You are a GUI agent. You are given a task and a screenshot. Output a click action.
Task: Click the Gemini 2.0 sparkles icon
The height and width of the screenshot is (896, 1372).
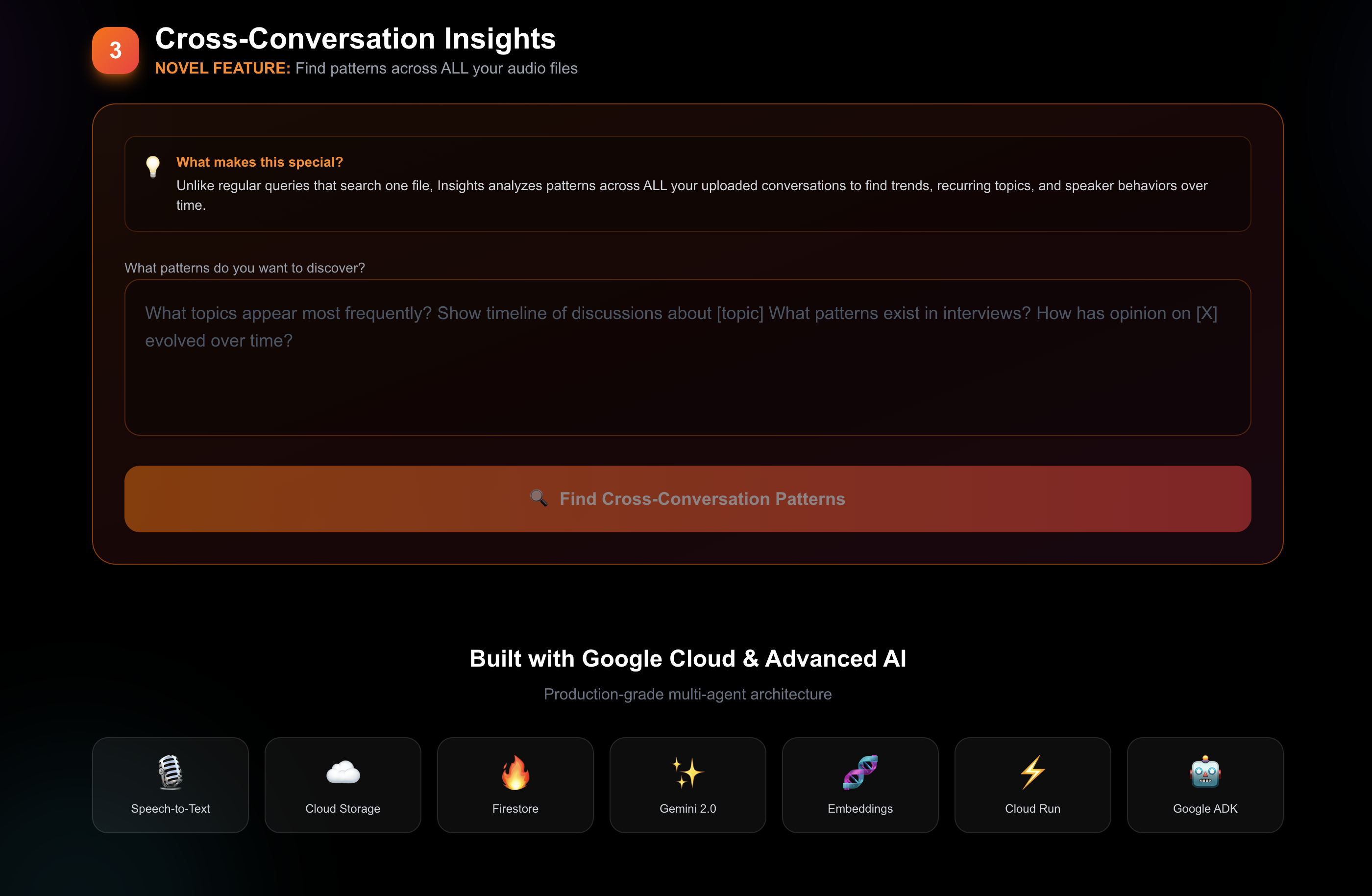687,772
